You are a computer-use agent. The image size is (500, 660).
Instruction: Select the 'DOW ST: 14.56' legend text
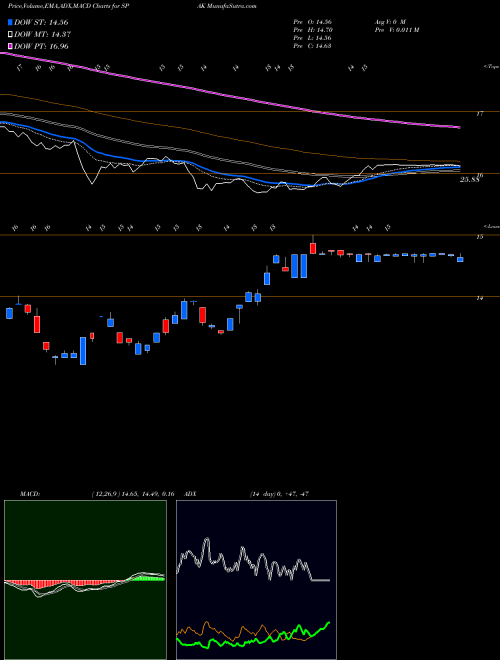pyautogui.click(x=41, y=22)
